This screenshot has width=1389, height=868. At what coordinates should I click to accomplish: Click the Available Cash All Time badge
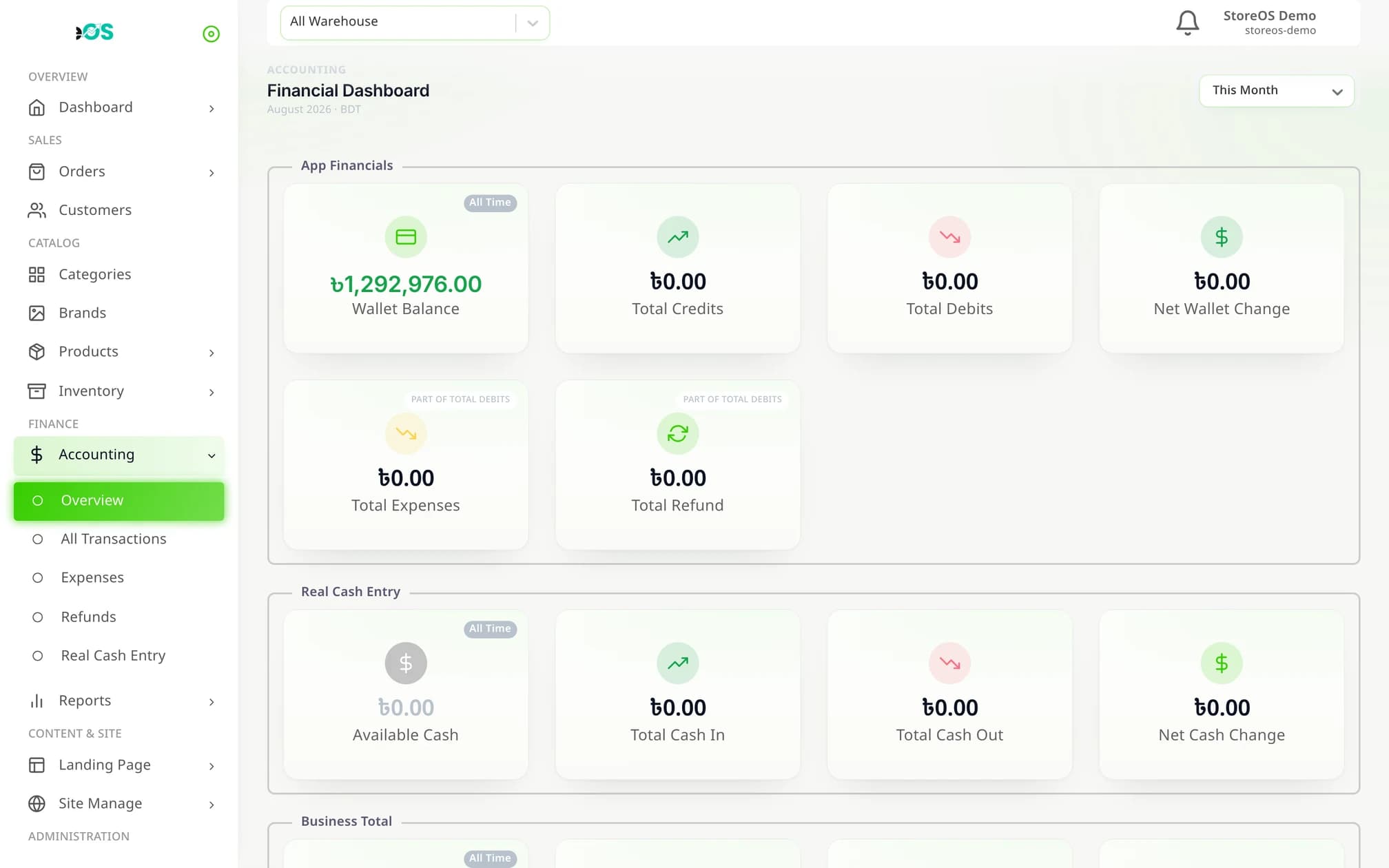pyautogui.click(x=490, y=629)
